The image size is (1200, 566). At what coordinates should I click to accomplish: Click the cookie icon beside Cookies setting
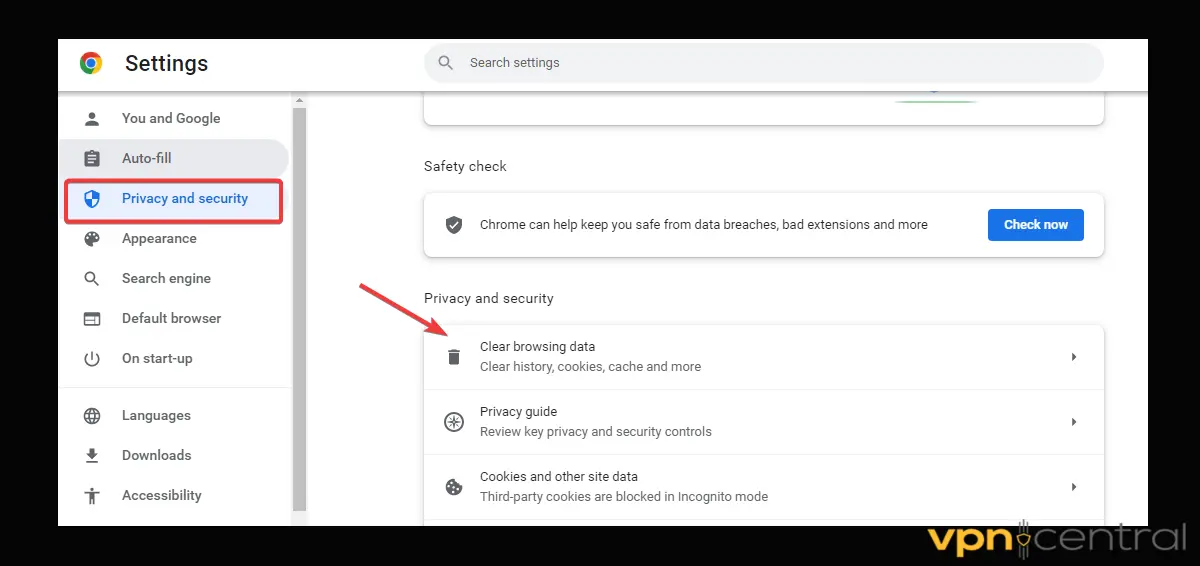point(454,487)
